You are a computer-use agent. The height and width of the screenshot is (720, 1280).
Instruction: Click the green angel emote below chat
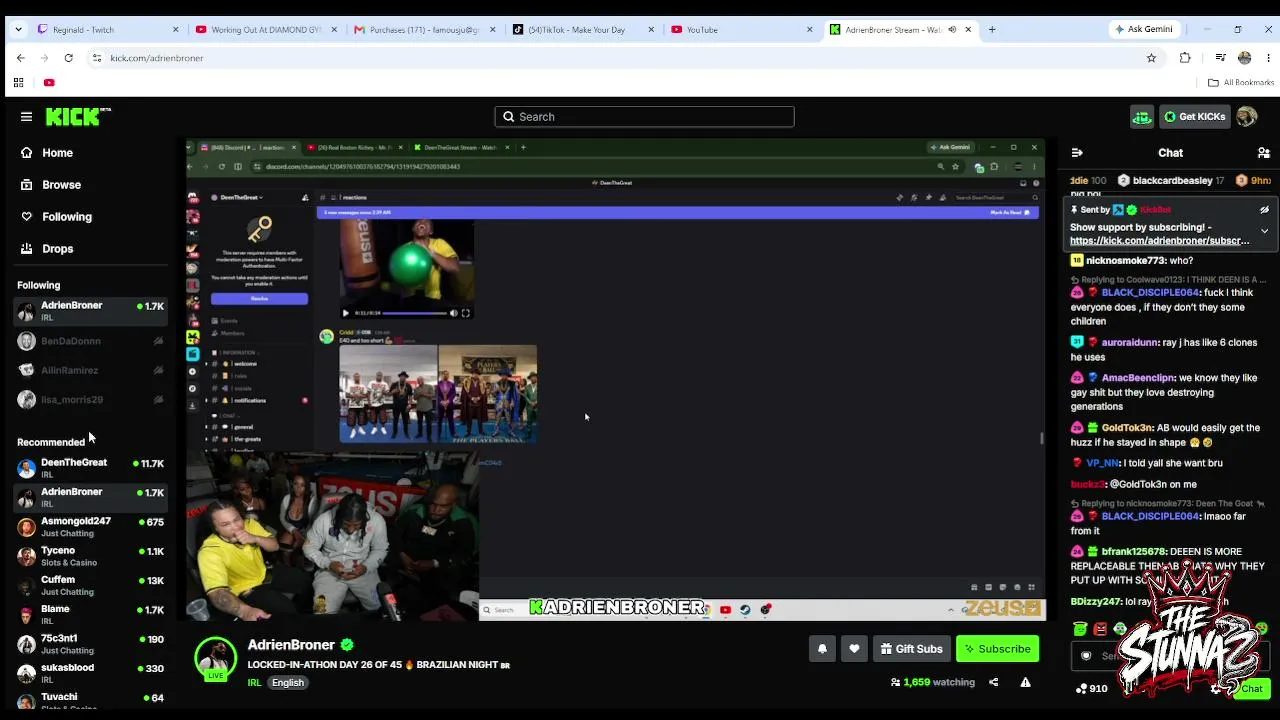1080,629
